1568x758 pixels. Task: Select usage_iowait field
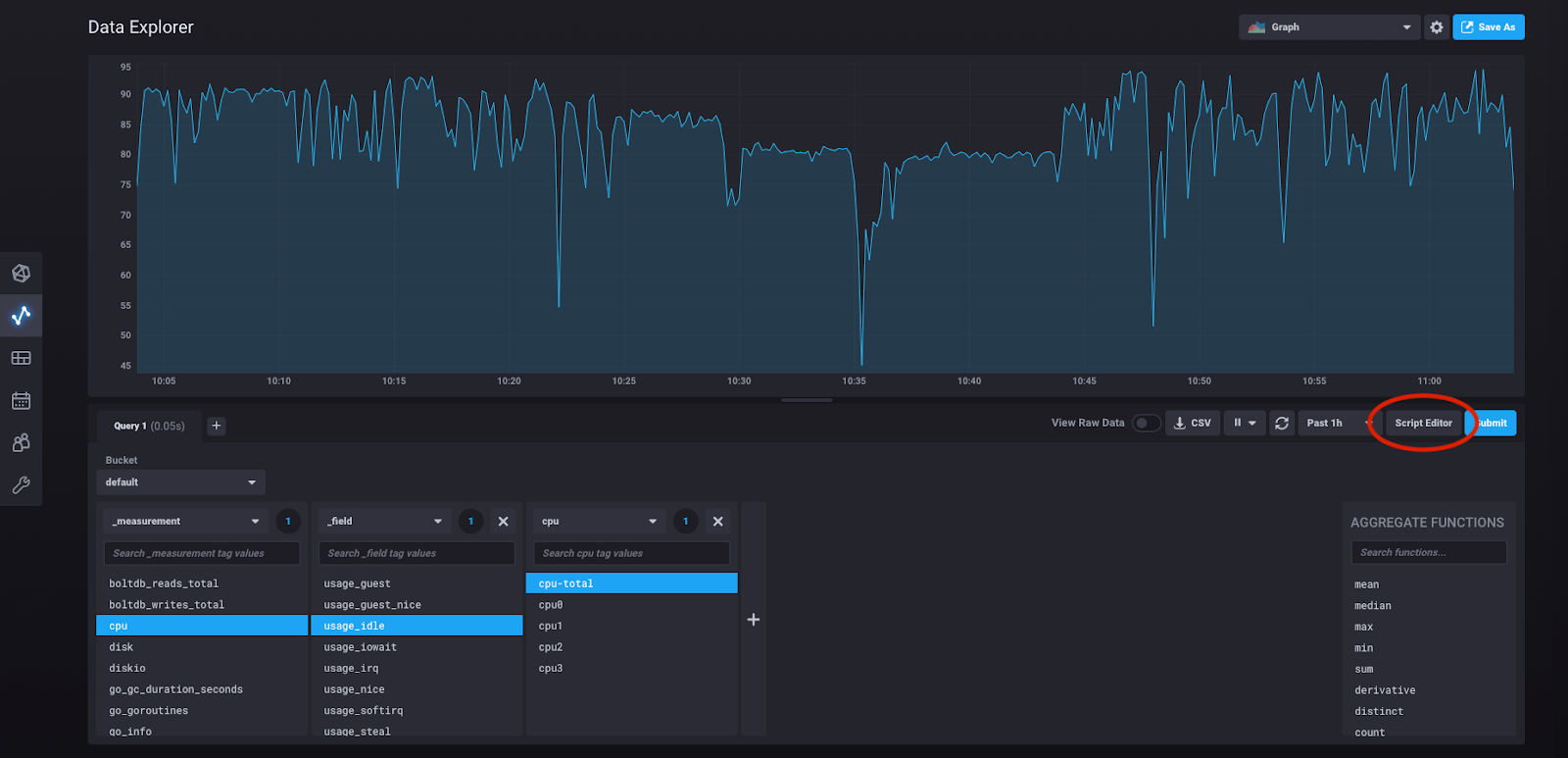[x=416, y=647]
